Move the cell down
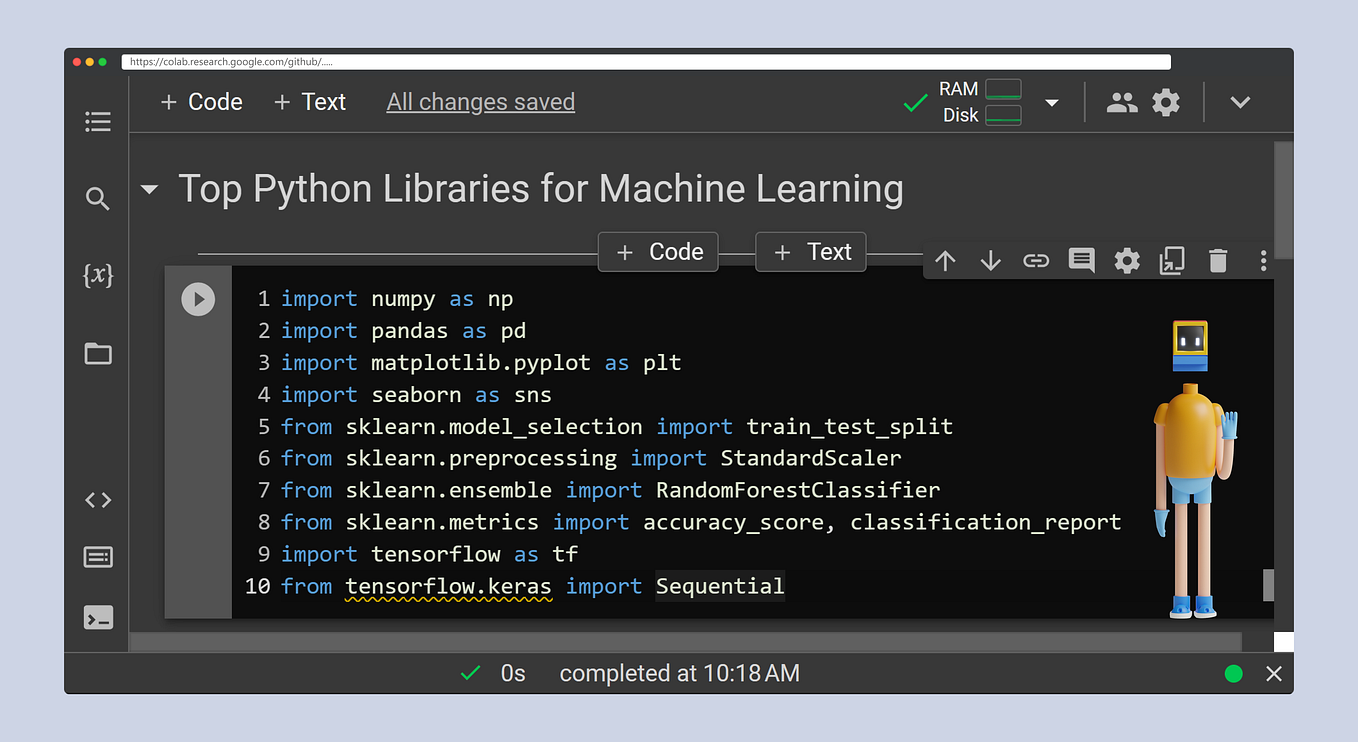This screenshot has width=1358, height=742. coord(990,260)
